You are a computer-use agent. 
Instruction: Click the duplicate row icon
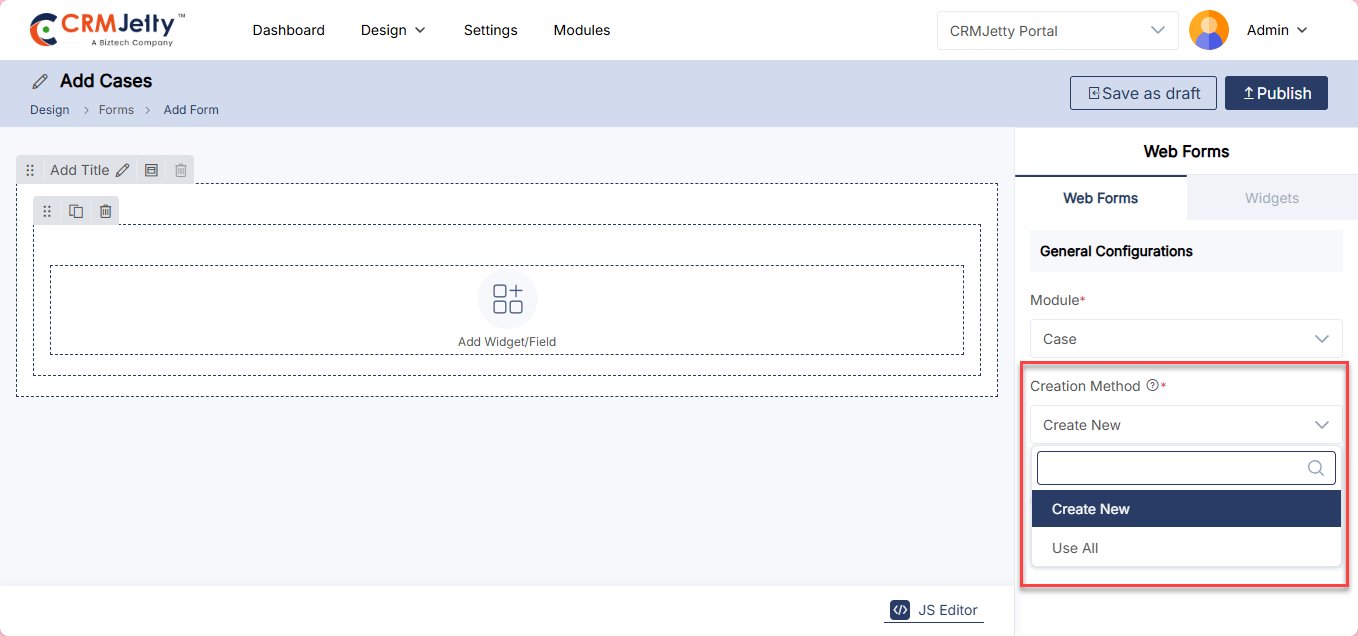click(76, 211)
